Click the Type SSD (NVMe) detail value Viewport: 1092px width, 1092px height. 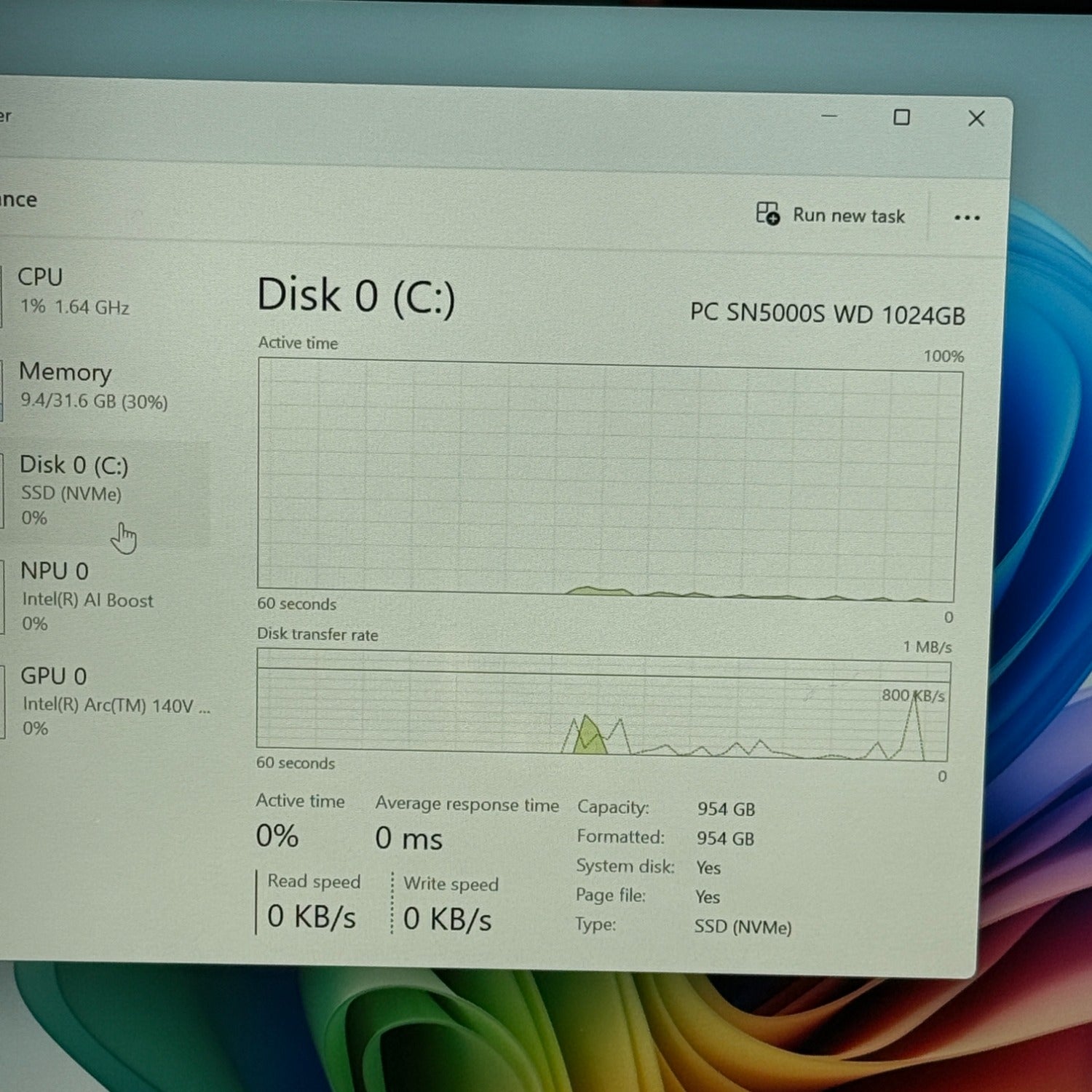point(742,927)
